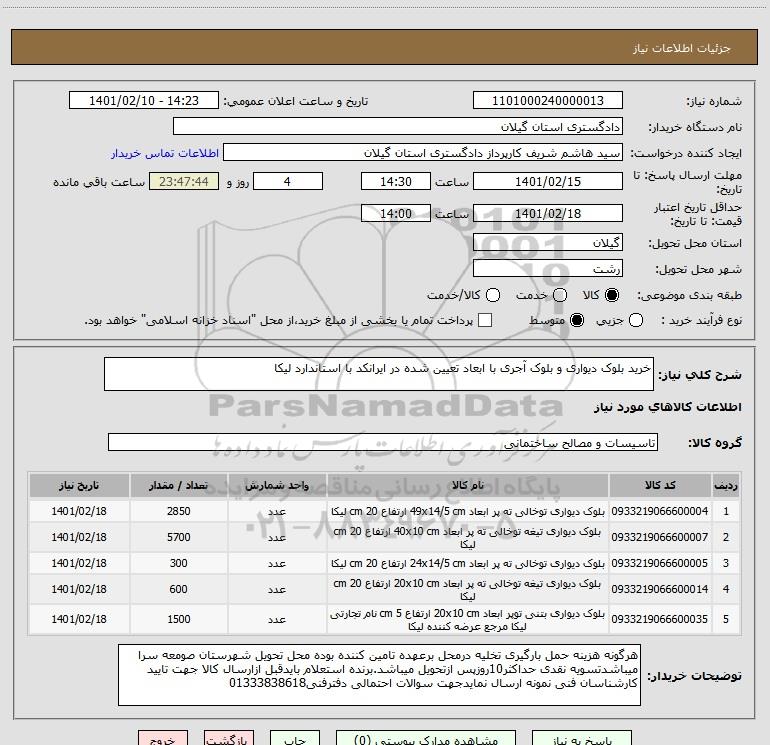Screen dimensions: 770x745
Task: Click the ردیف column header
Action: pyautogui.click(x=726, y=486)
